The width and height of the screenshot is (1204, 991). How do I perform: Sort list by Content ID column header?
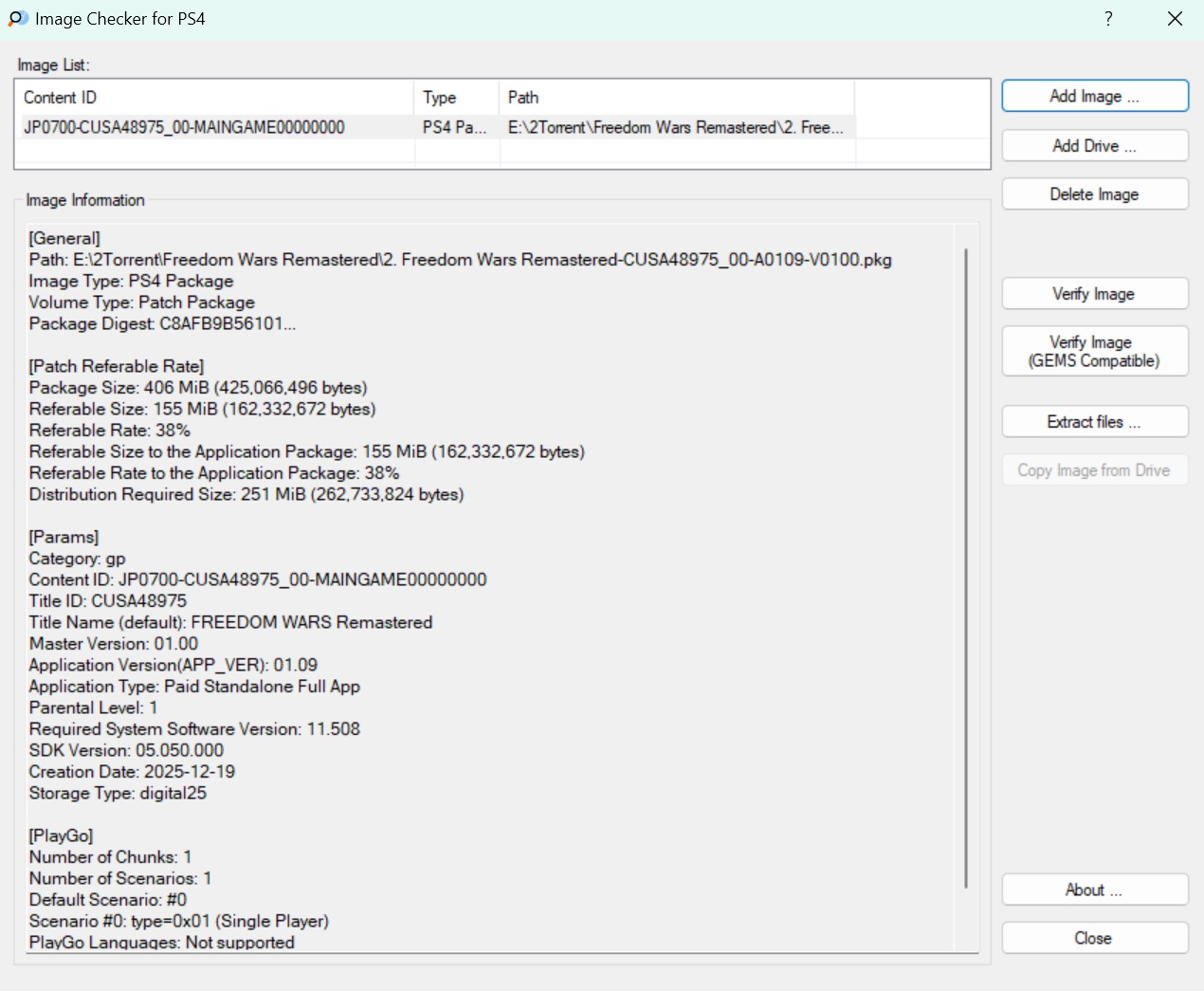214,97
